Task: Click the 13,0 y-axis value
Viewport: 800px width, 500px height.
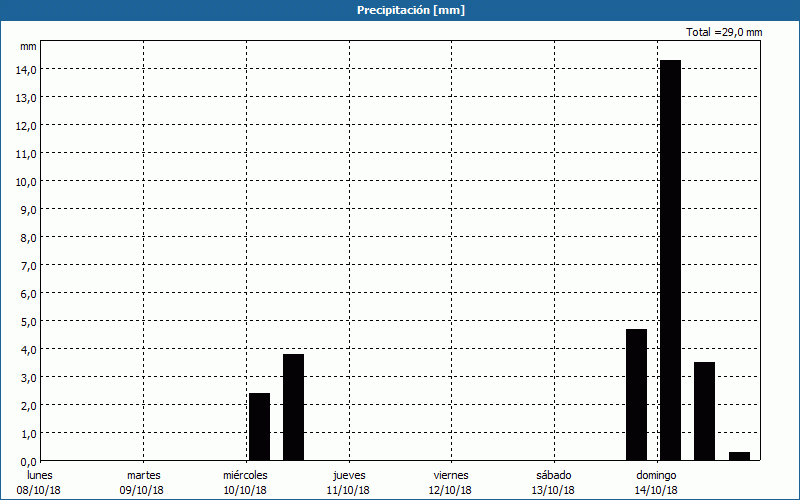Action: tap(26, 98)
